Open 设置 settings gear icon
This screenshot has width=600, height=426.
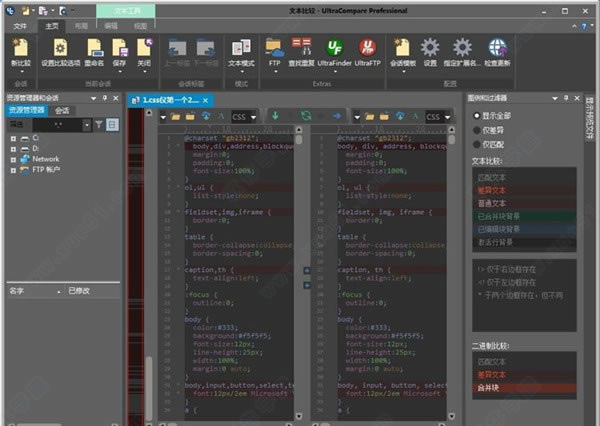[430, 47]
